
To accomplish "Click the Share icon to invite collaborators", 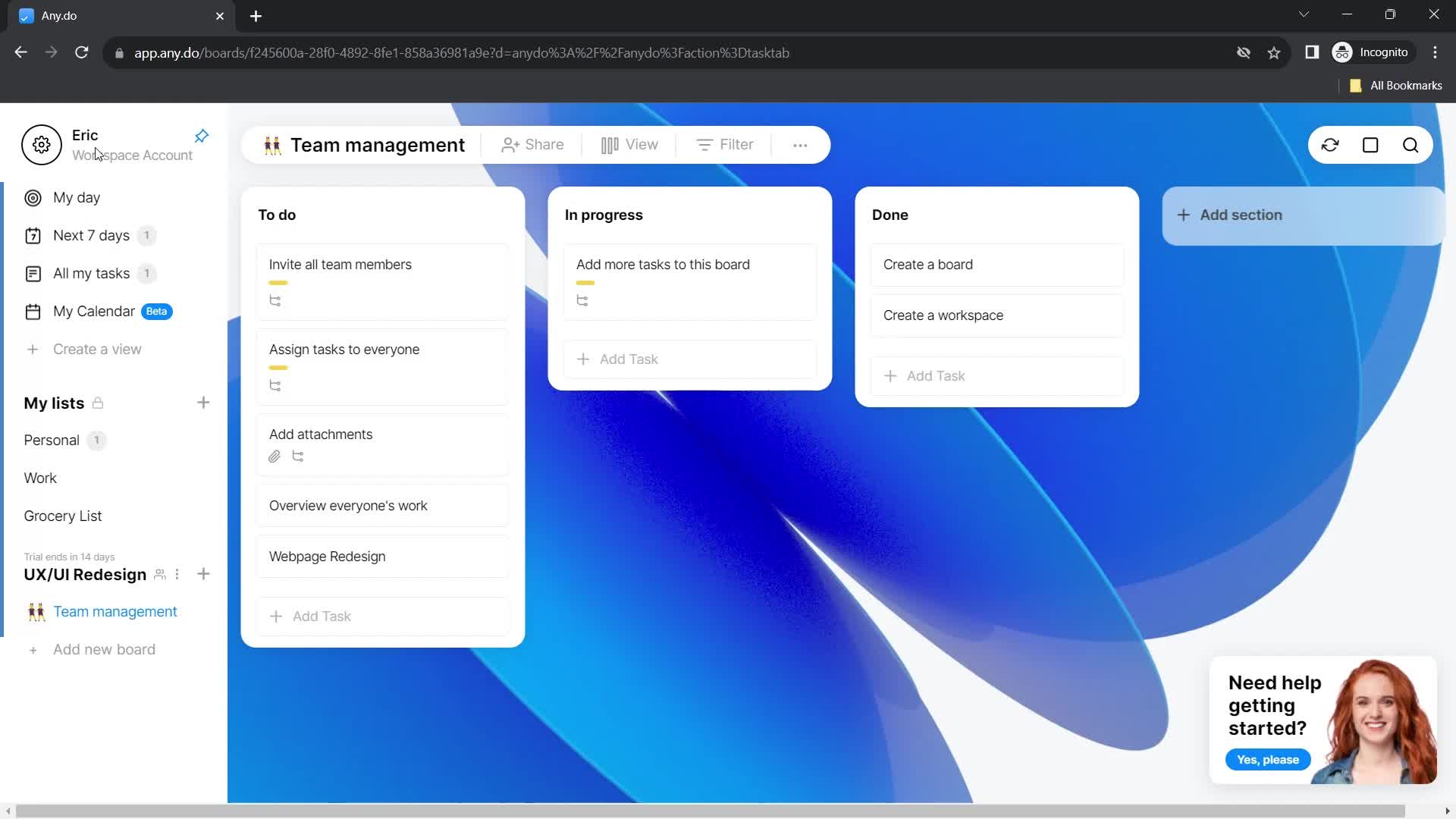I will (531, 145).
